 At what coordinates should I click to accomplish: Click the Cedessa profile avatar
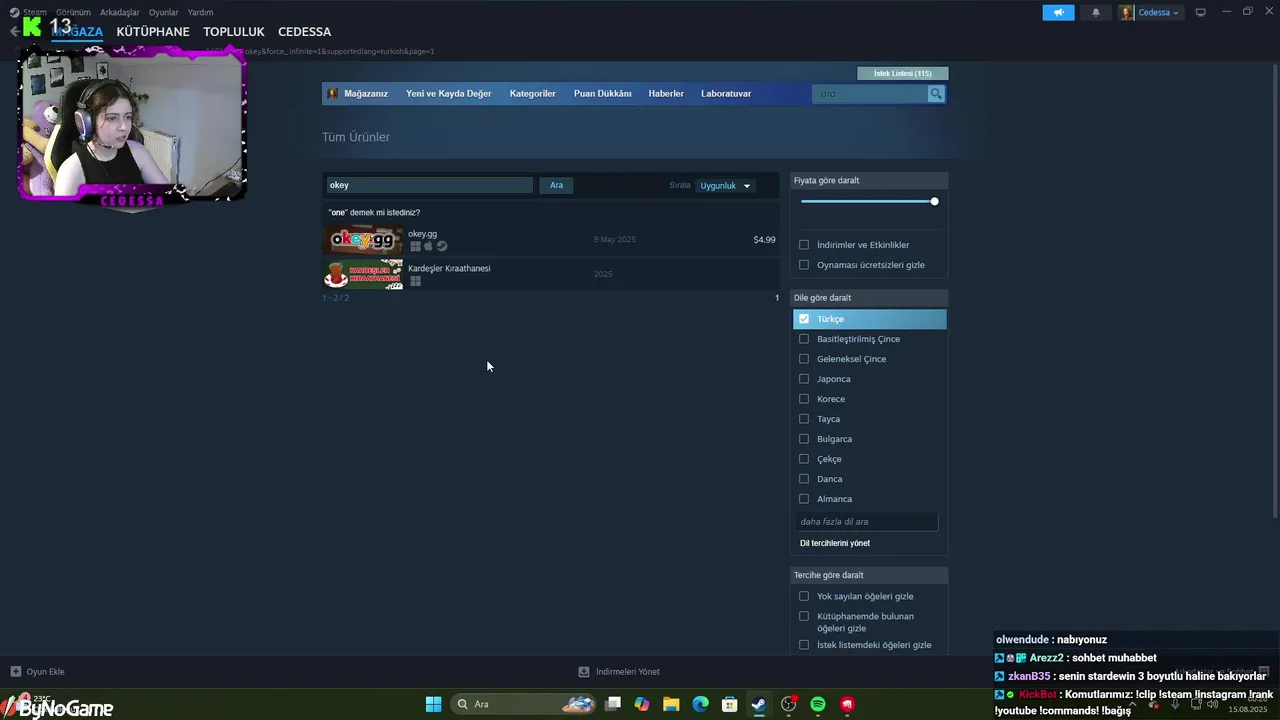pyautogui.click(x=1127, y=13)
